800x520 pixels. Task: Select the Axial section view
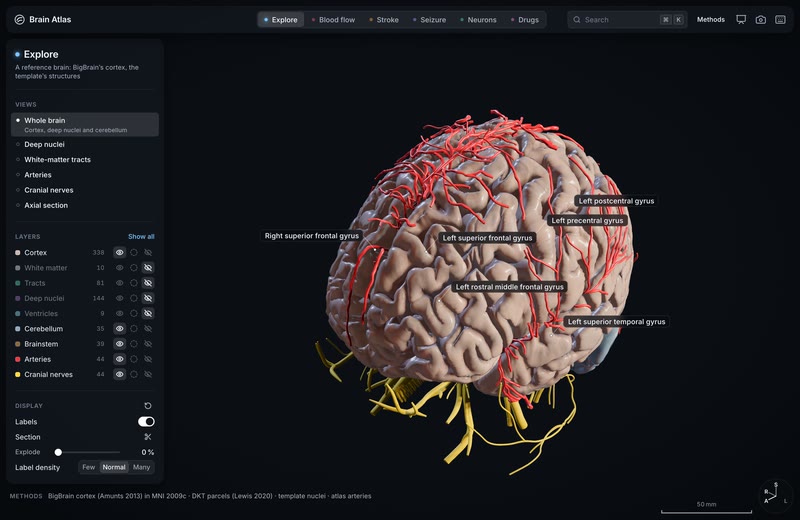pos(85,205)
